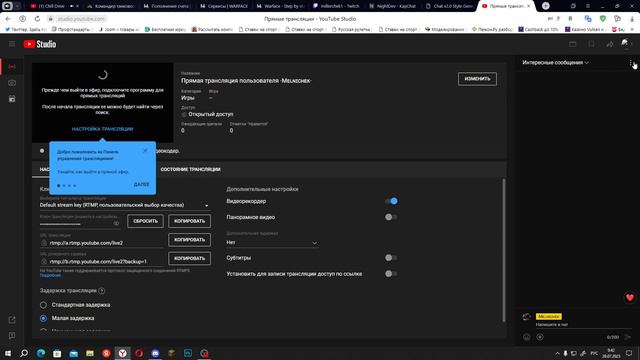The height and width of the screenshot is (360, 640).
Task: Expand the Default stream key dropdown
Action: [x=124, y=205]
